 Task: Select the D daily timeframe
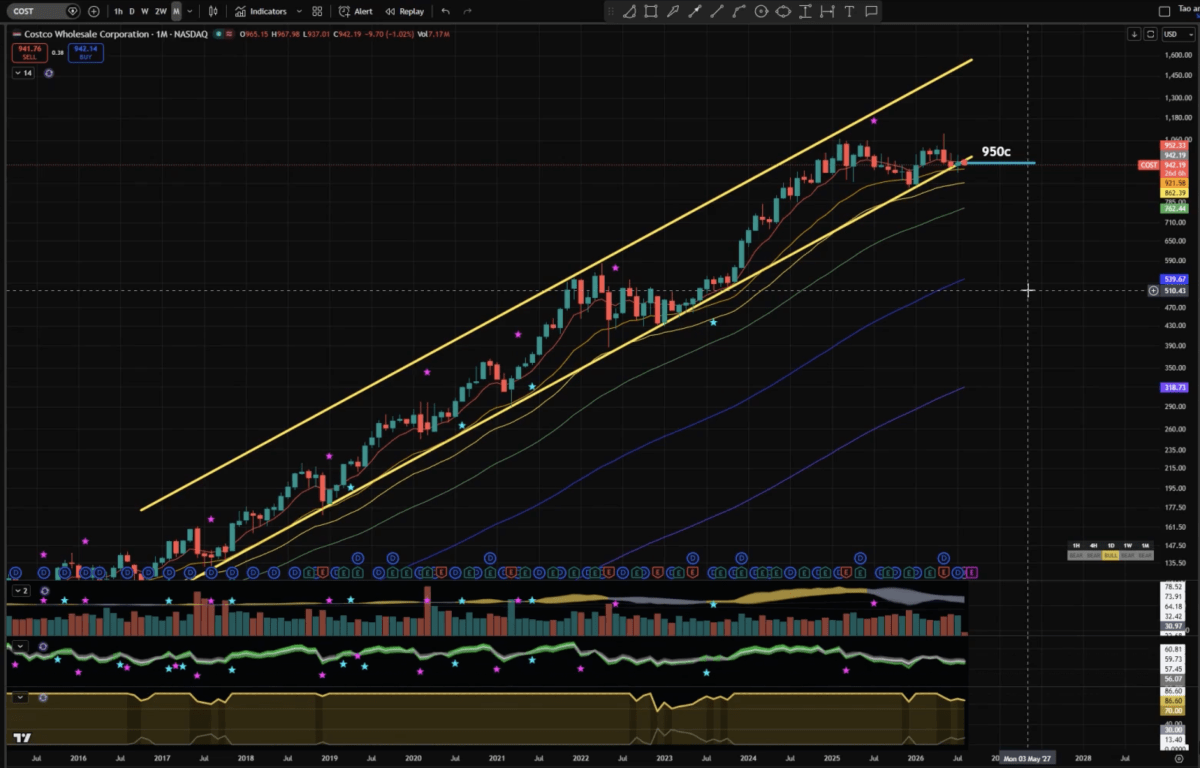(x=132, y=11)
